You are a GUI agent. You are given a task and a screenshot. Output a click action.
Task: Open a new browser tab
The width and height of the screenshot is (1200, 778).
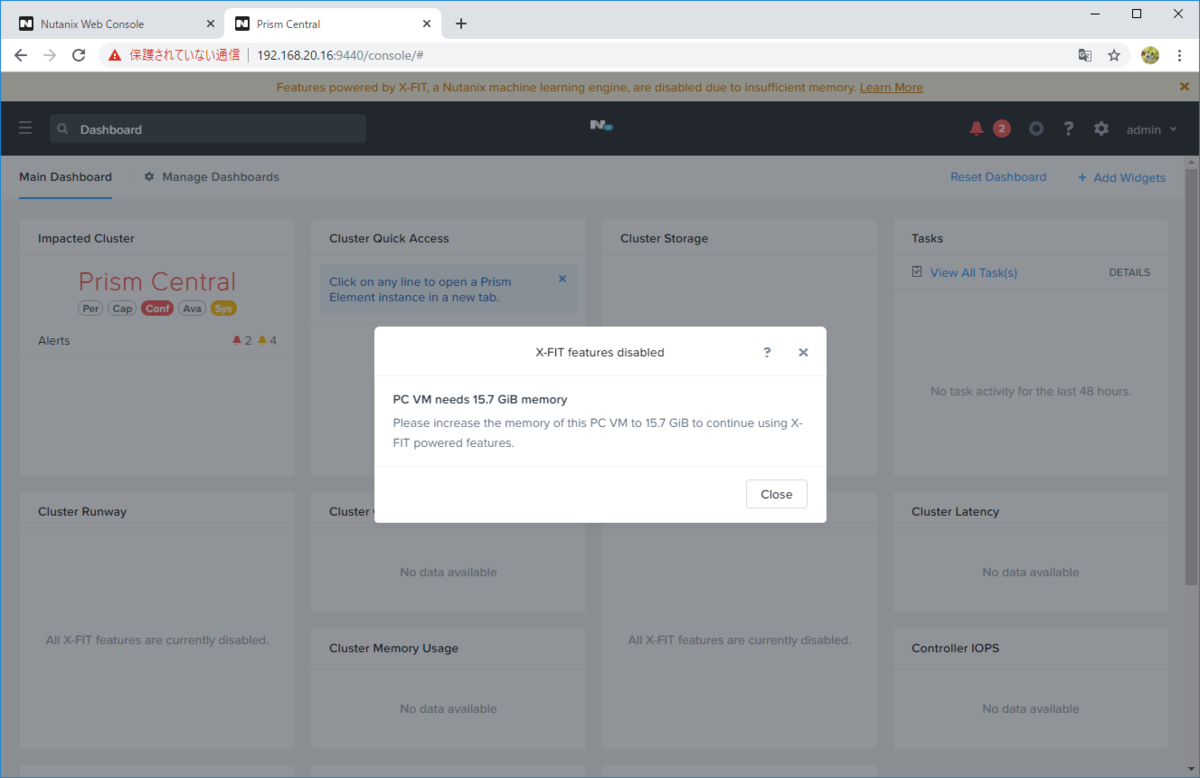pos(461,23)
